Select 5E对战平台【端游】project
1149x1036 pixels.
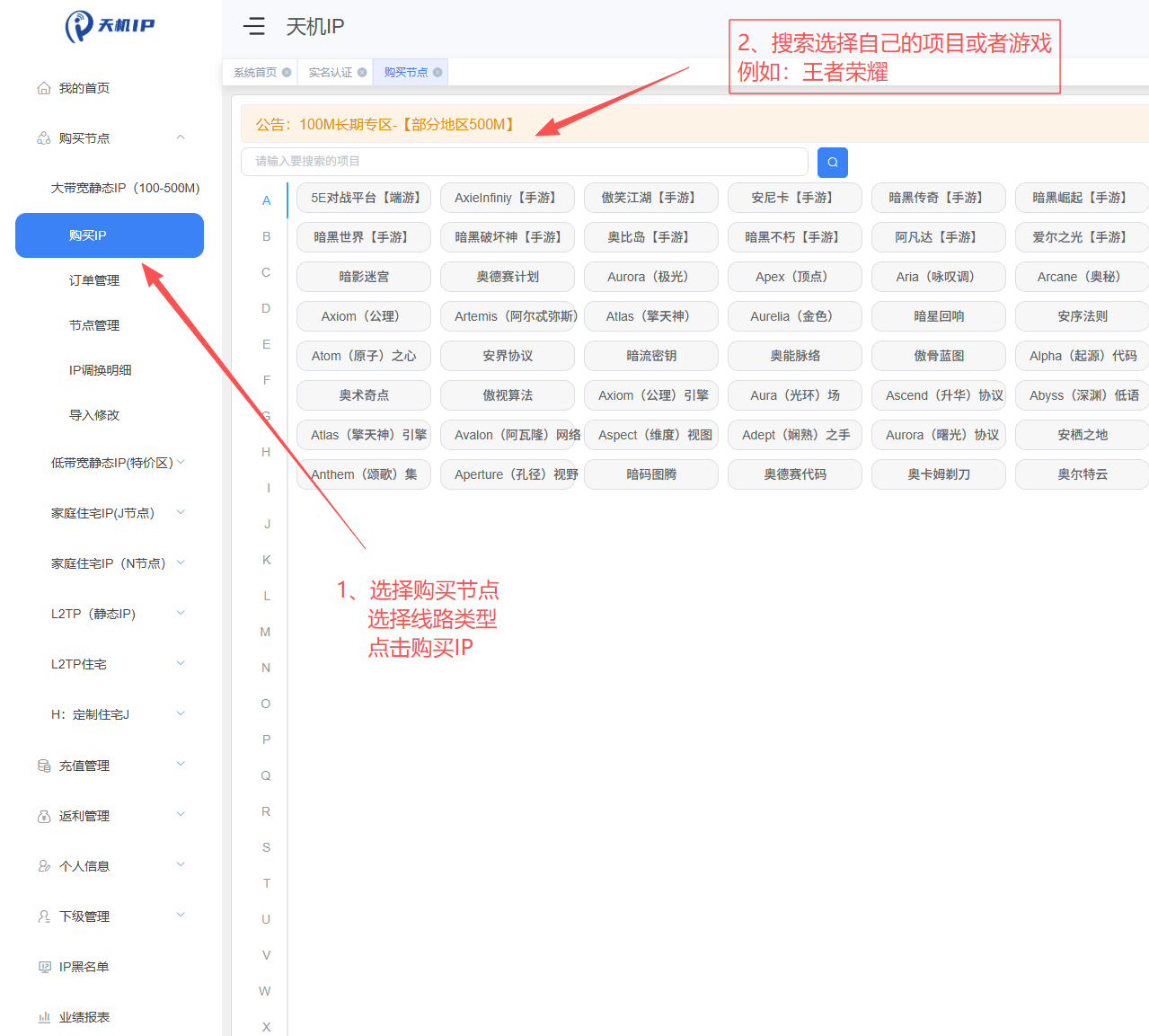coord(364,198)
